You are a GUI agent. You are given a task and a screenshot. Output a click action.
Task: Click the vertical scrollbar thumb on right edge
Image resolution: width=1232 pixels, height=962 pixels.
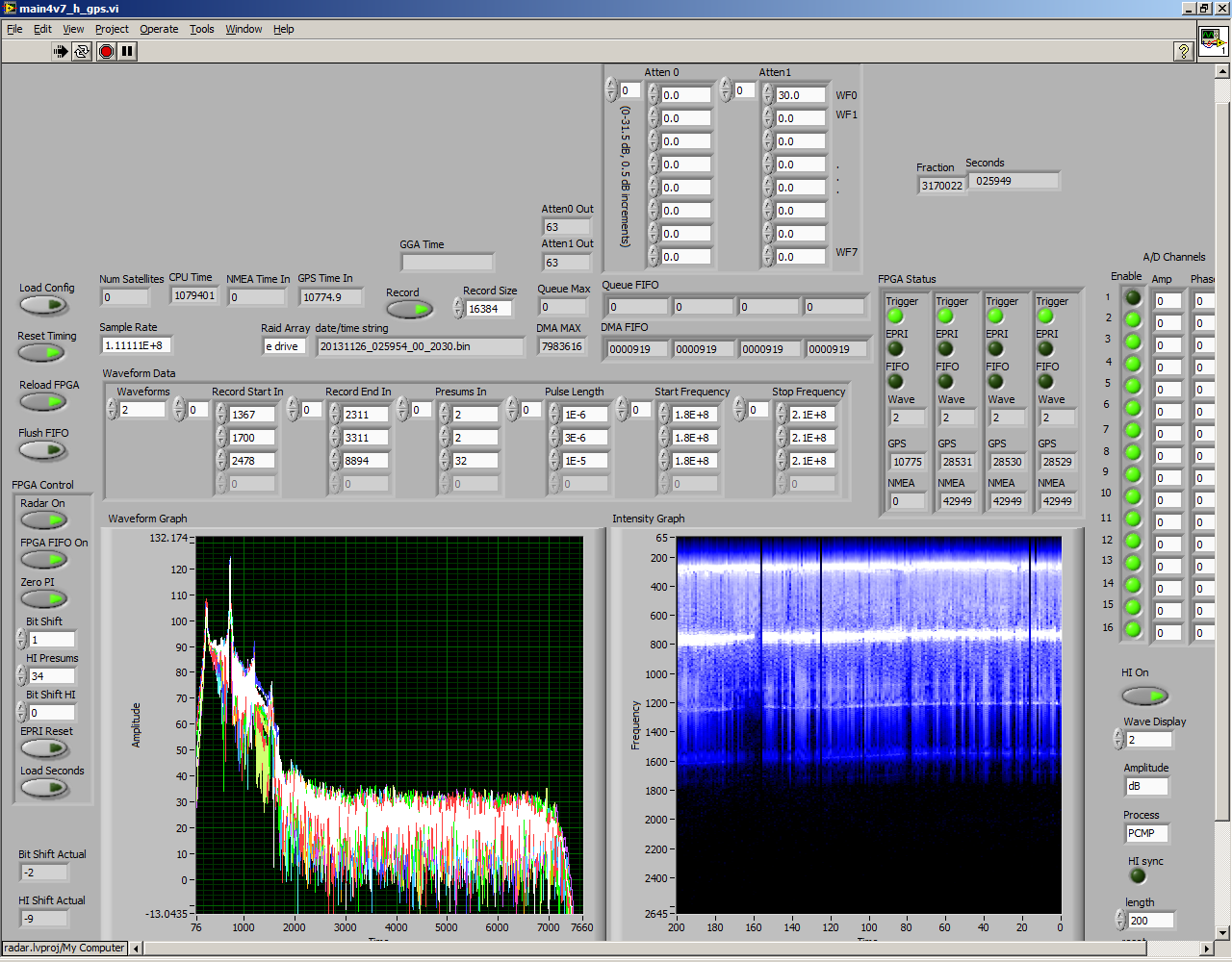pyautogui.click(x=1222, y=462)
